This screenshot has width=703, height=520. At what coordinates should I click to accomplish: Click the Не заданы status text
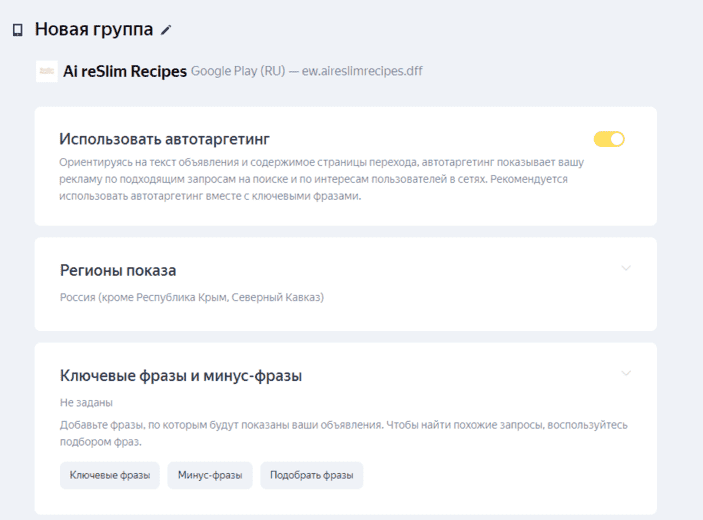pos(86,403)
